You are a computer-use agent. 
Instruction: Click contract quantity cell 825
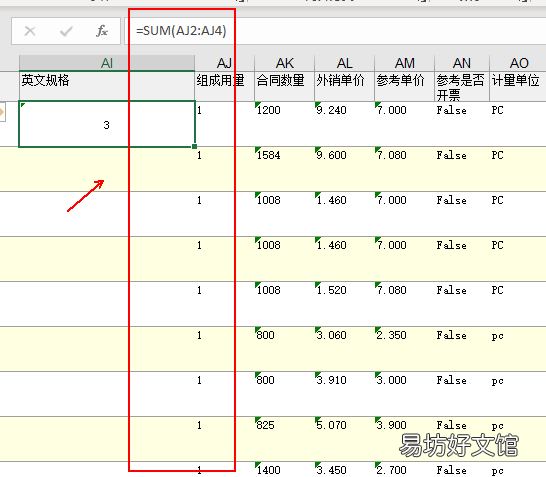(284, 439)
